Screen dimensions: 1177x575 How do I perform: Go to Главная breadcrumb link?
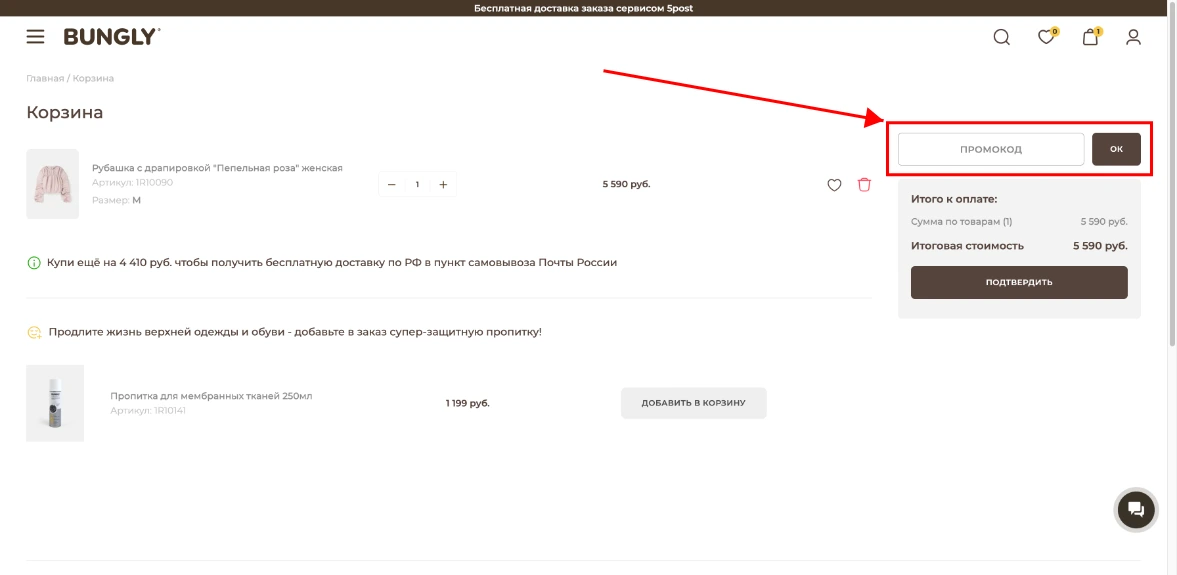click(x=44, y=78)
